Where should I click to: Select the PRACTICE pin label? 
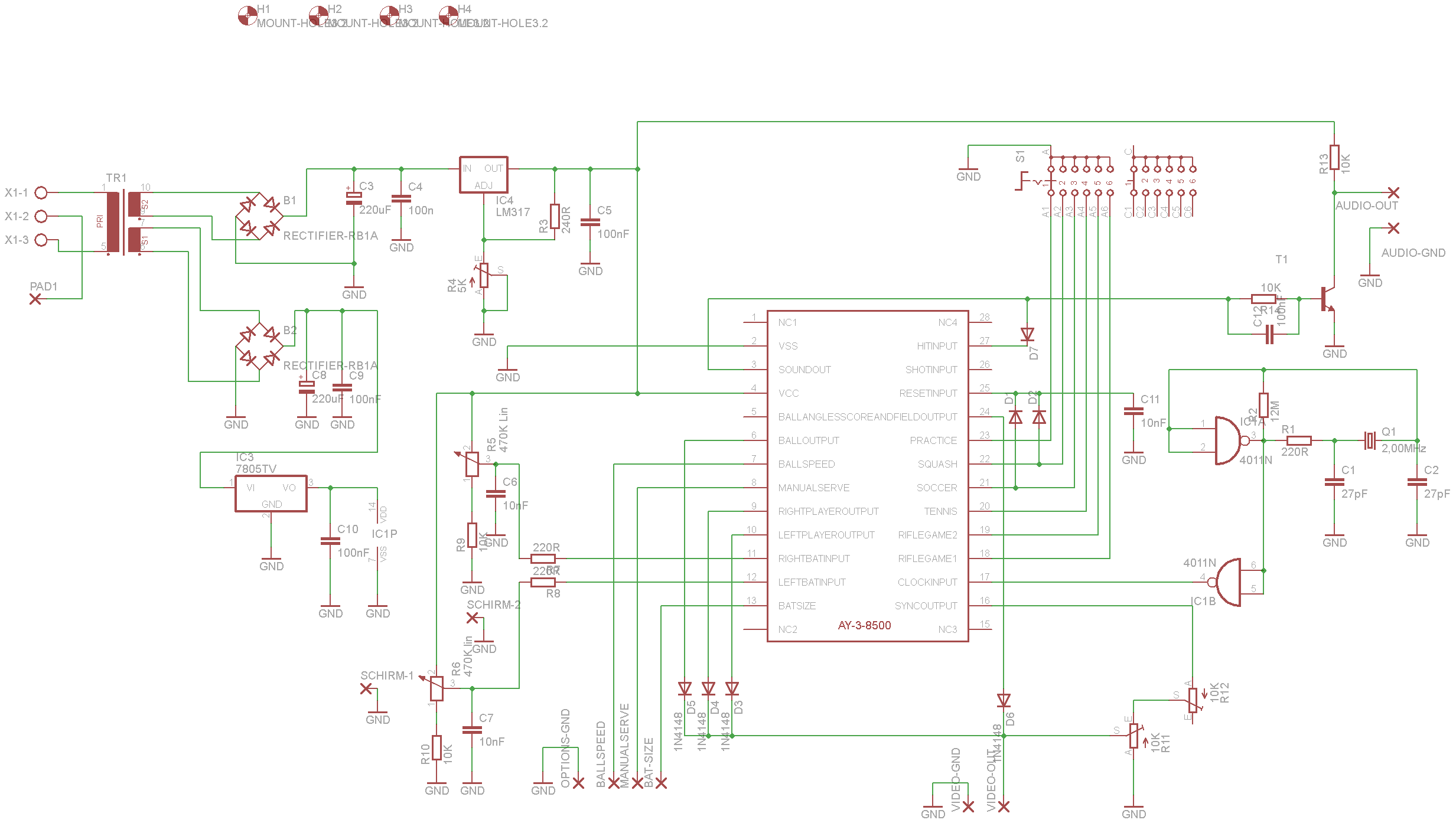coord(933,440)
